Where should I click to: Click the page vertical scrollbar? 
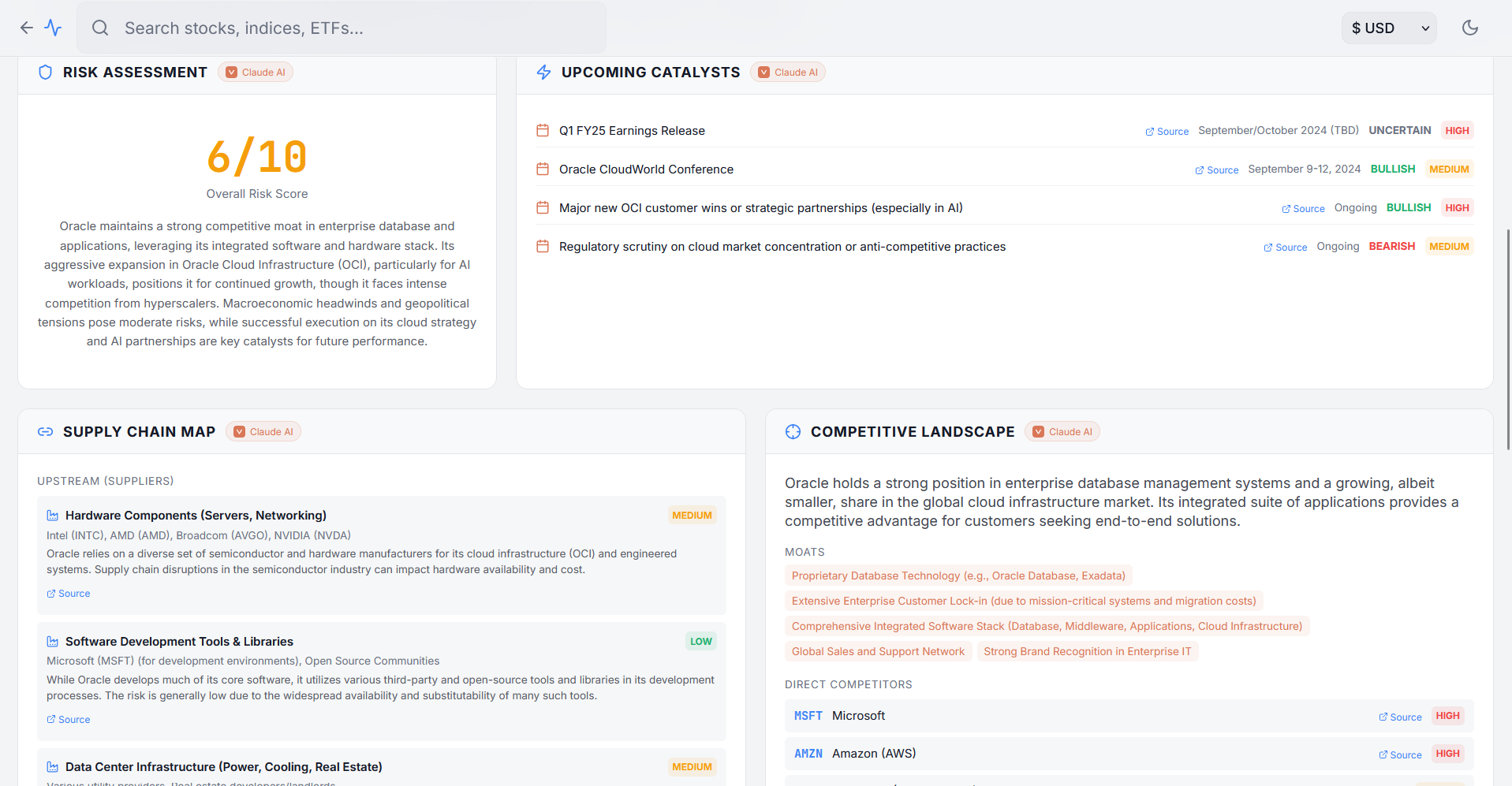click(x=1508, y=339)
